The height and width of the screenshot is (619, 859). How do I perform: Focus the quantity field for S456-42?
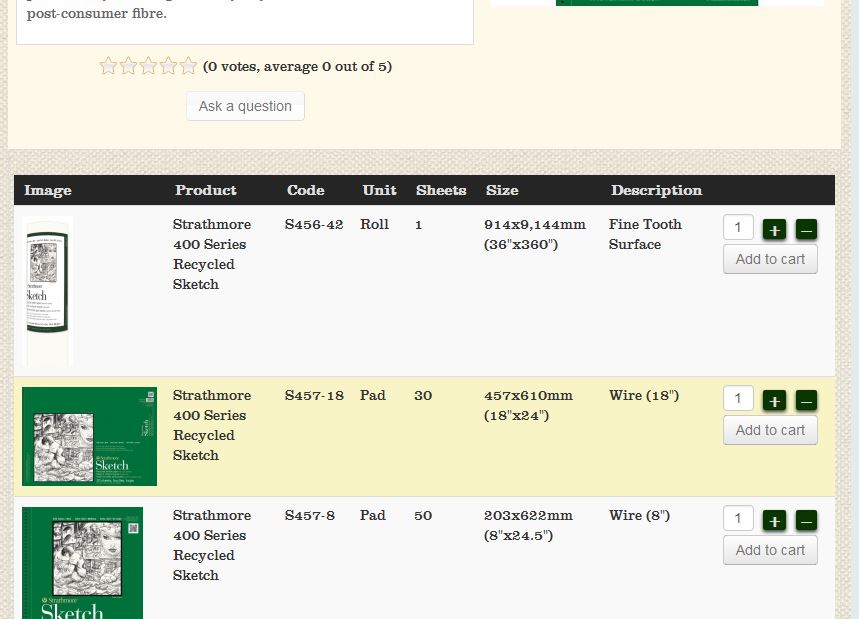coord(738,227)
